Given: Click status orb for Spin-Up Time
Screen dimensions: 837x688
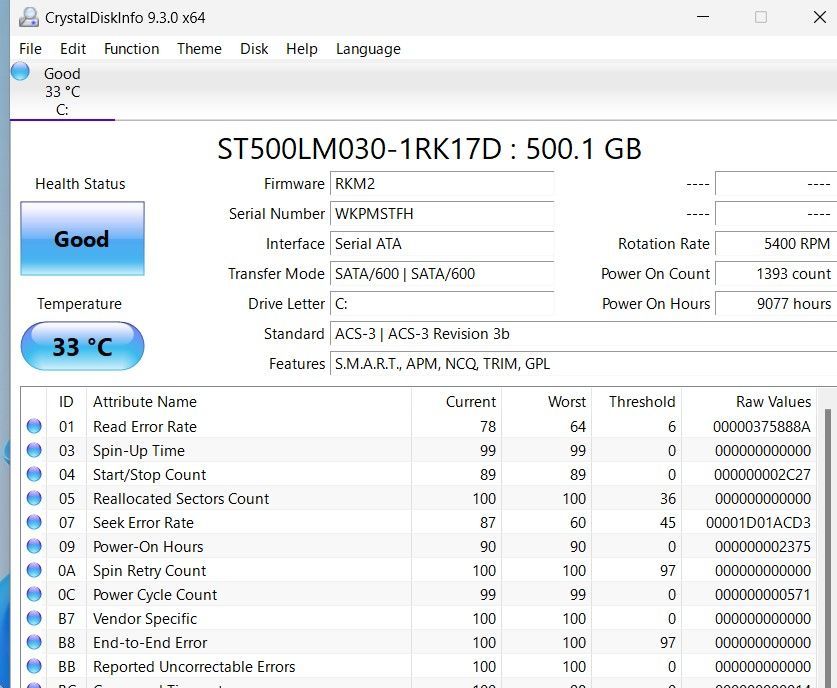Looking at the screenshot, I should pyautogui.click(x=34, y=450).
